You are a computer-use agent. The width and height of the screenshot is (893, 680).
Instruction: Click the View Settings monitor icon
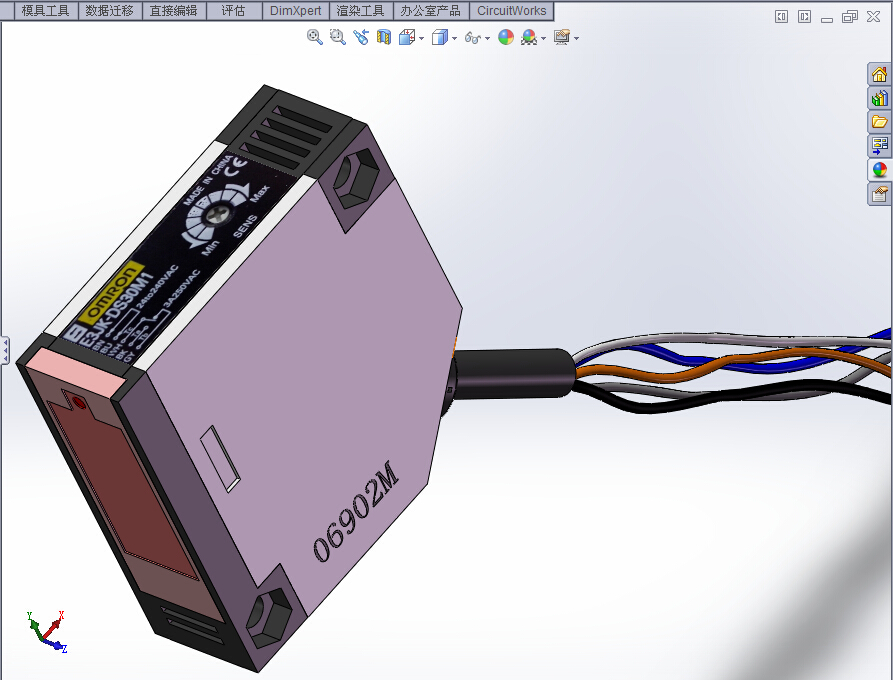pyautogui.click(x=562, y=38)
